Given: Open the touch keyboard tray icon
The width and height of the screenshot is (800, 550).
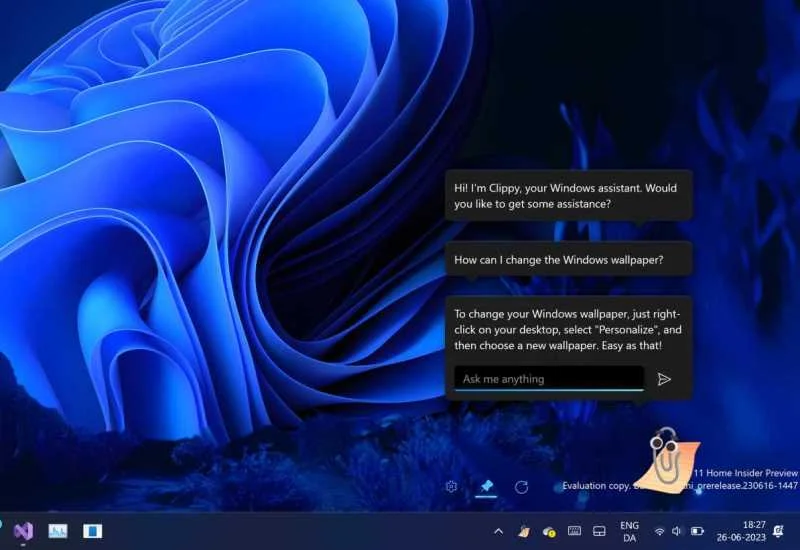Looking at the screenshot, I should tap(574, 531).
